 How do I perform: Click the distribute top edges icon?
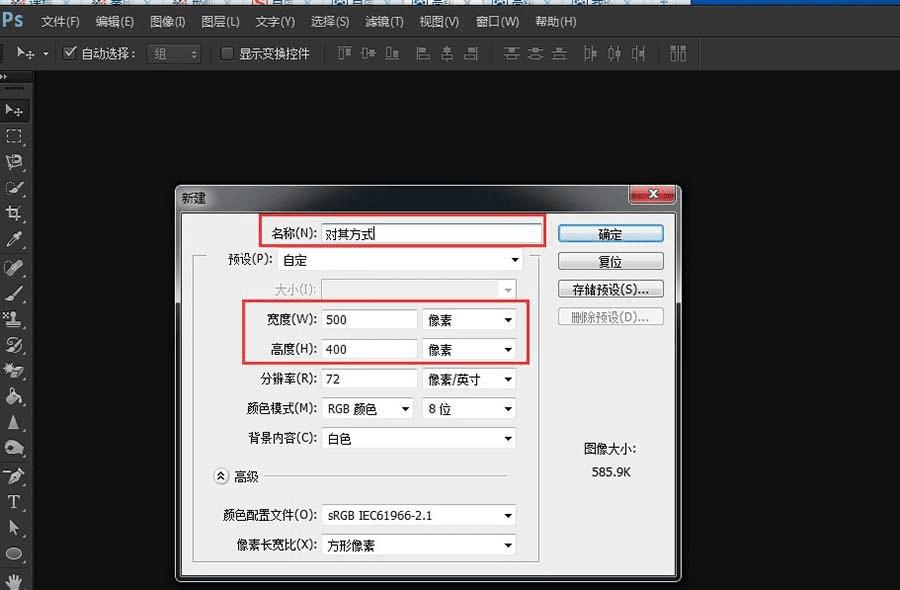pos(511,53)
